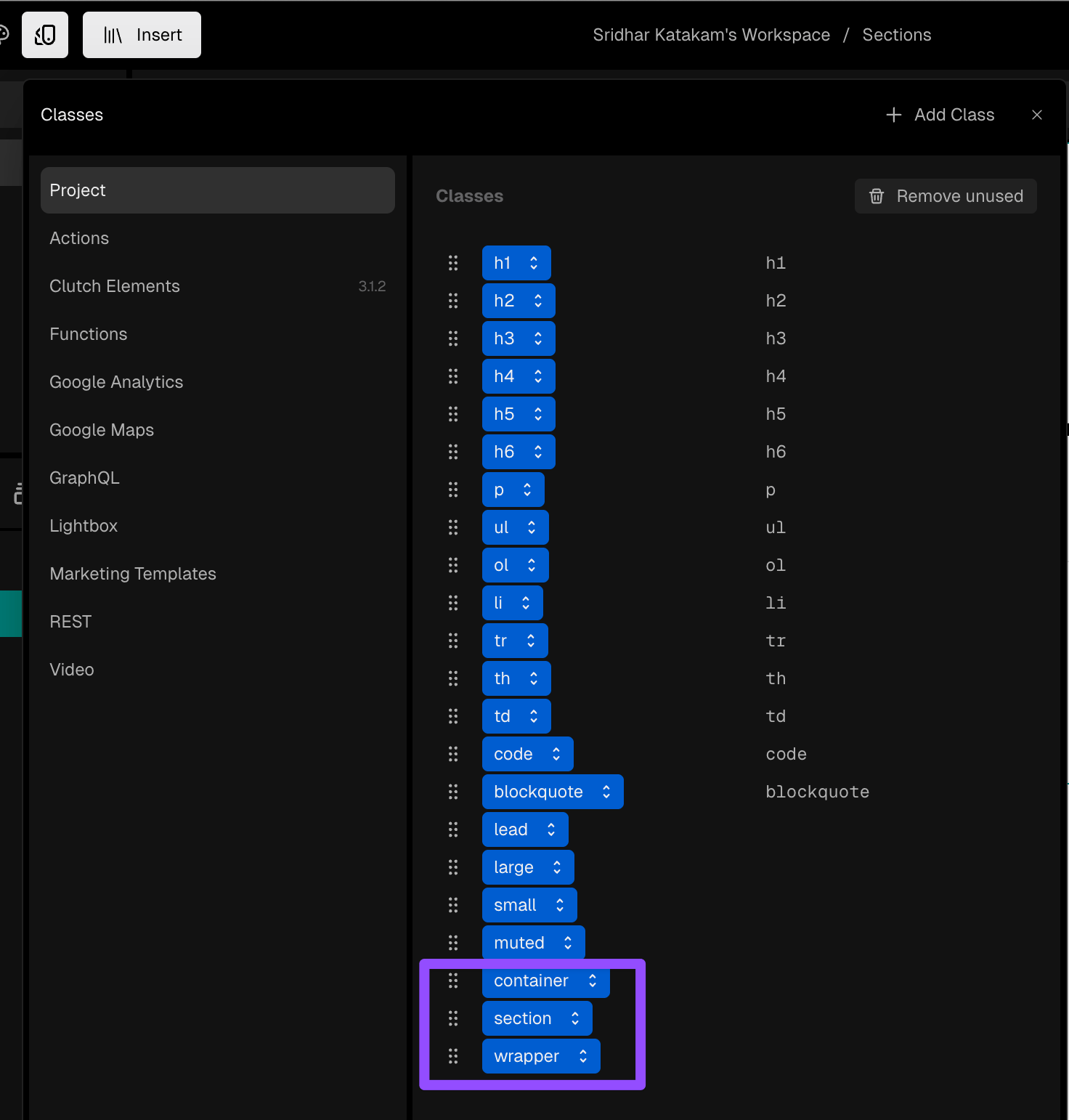
Task: Click the drag handle for h3 class
Action: 453,338
